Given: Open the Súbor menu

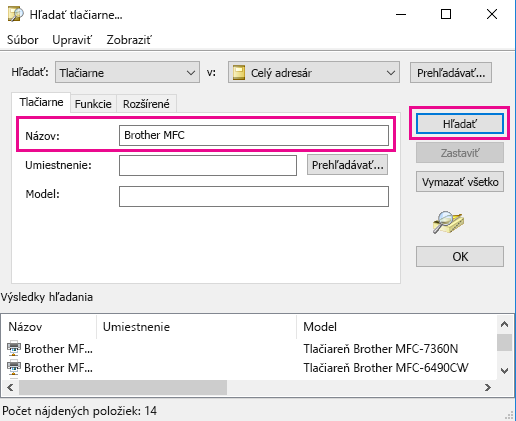Looking at the screenshot, I should coord(23,40).
